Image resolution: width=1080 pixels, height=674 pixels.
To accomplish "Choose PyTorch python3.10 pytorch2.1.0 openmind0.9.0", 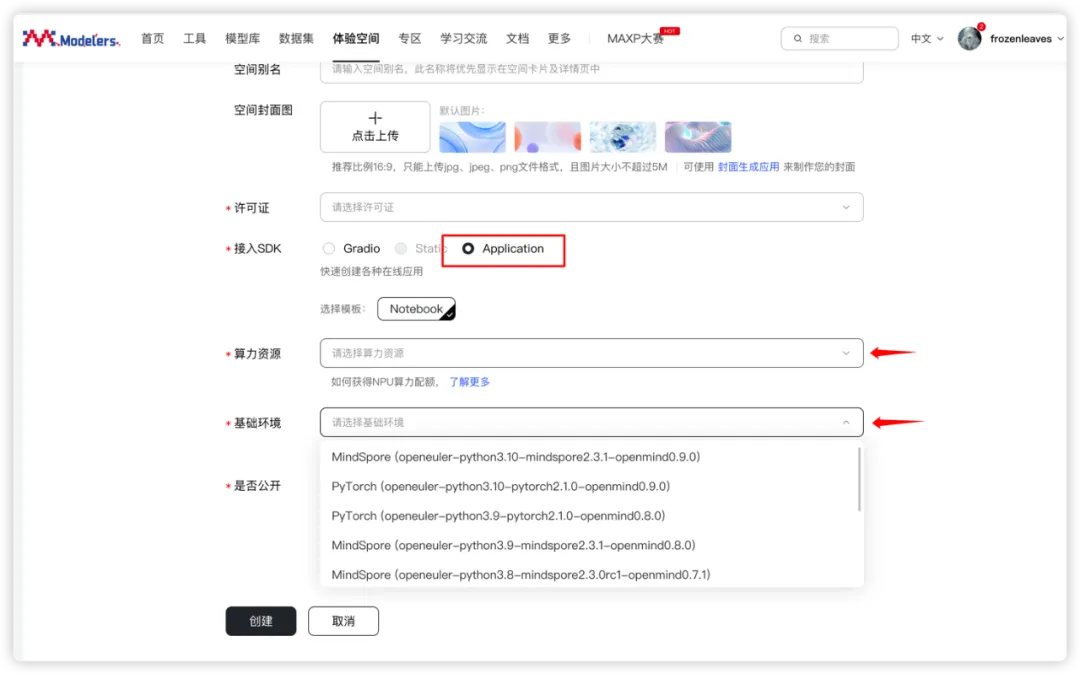I will [x=500, y=486].
